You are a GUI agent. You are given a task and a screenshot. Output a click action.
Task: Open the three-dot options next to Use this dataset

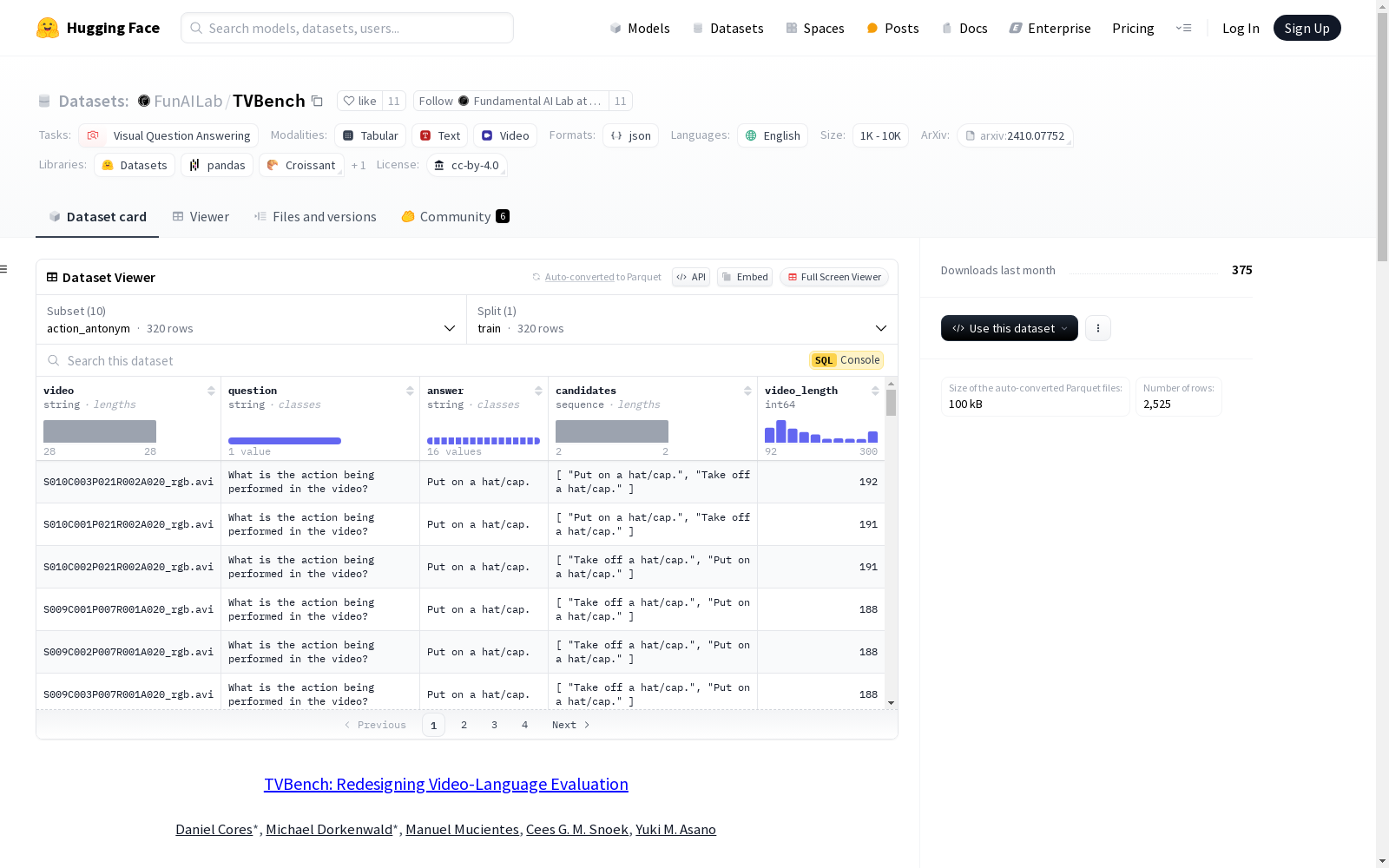(x=1098, y=328)
